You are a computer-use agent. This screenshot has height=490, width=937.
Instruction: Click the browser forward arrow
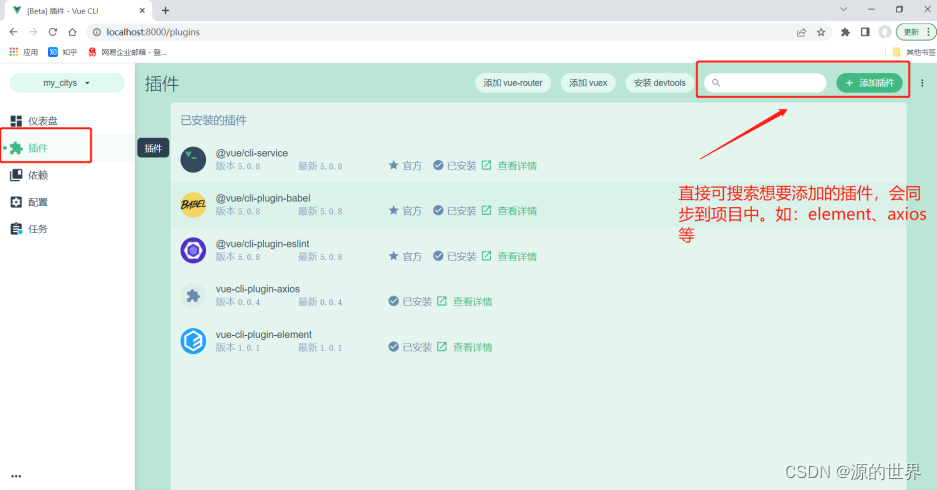click(x=33, y=32)
